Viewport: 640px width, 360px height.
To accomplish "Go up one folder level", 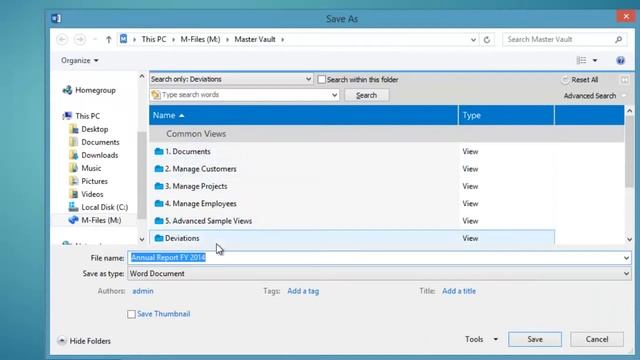I will click(109, 39).
